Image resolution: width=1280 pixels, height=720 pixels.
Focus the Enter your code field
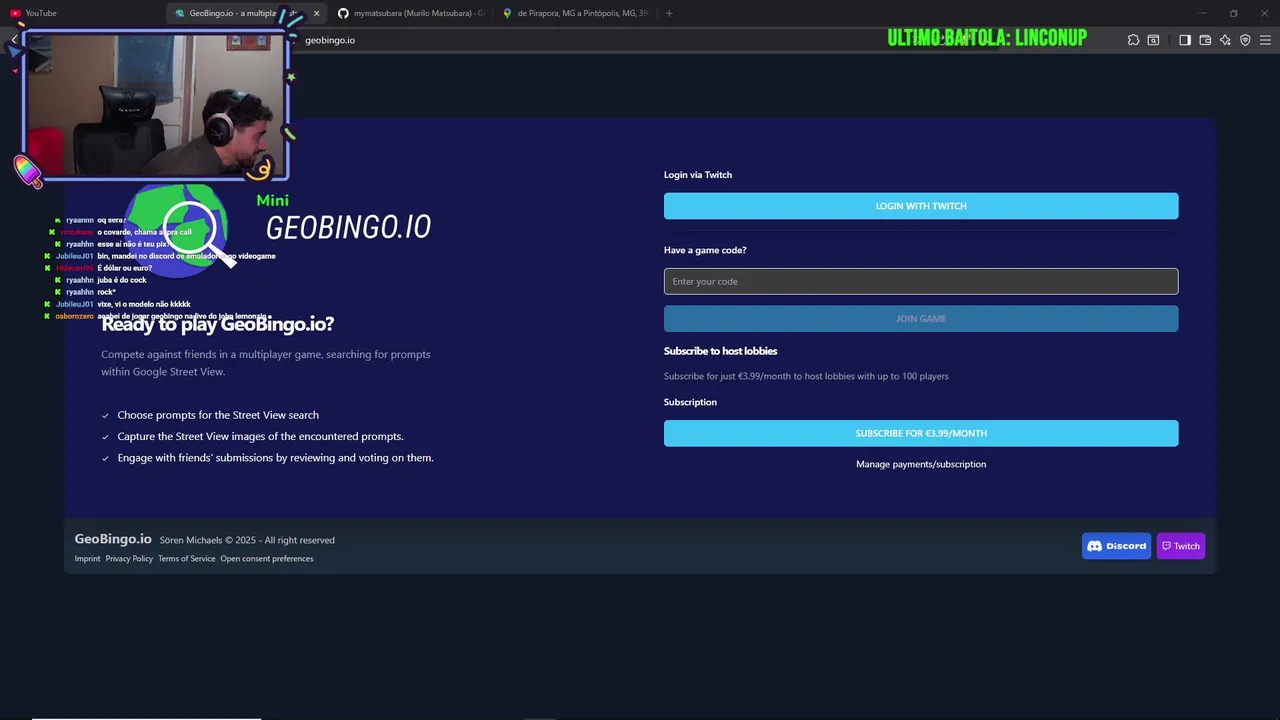coord(921,281)
